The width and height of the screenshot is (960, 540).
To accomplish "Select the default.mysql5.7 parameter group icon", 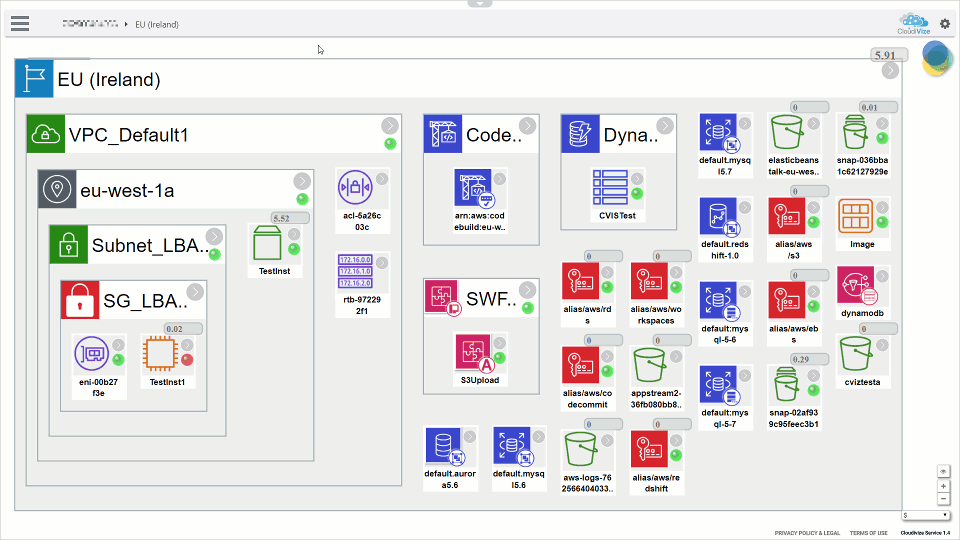I will [719, 132].
